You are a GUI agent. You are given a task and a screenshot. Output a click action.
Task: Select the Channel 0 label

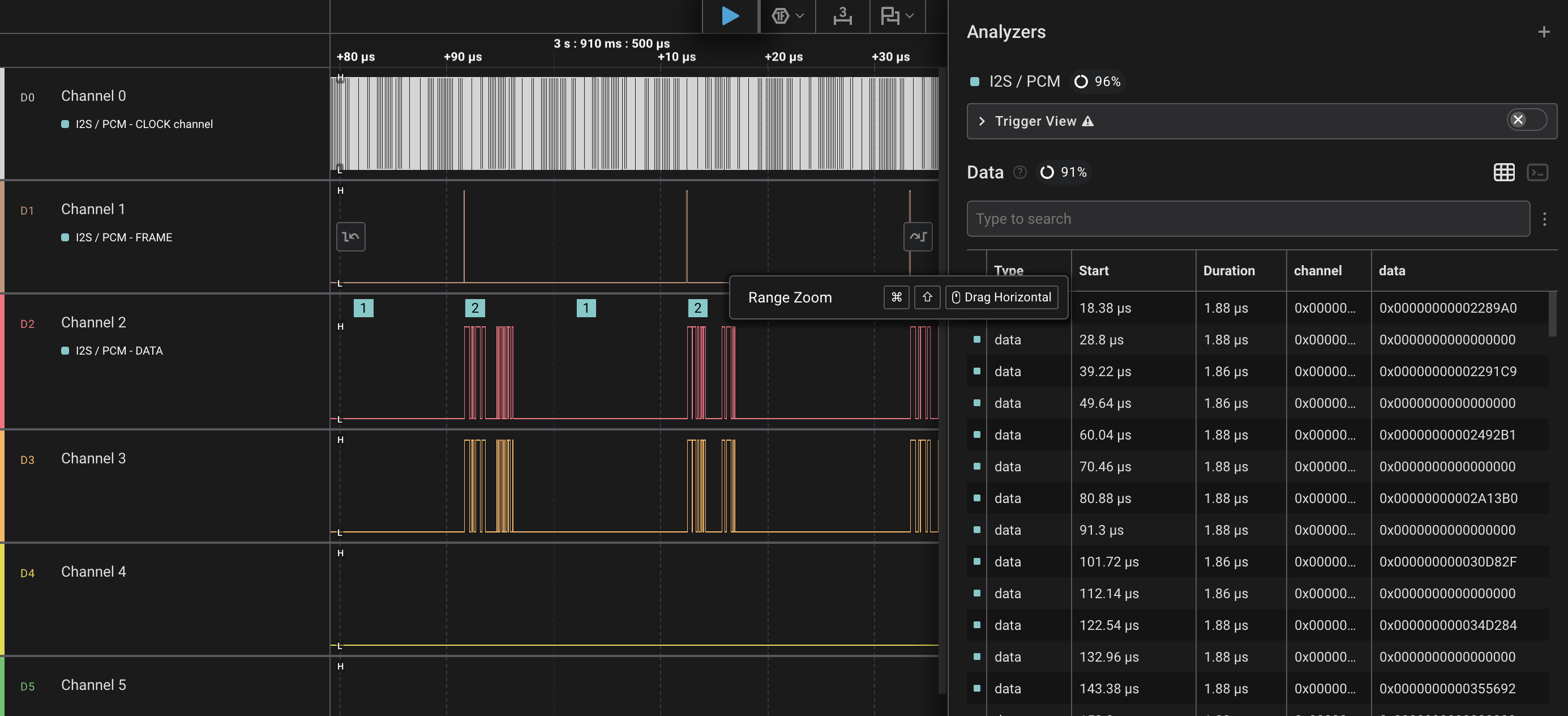click(x=93, y=96)
